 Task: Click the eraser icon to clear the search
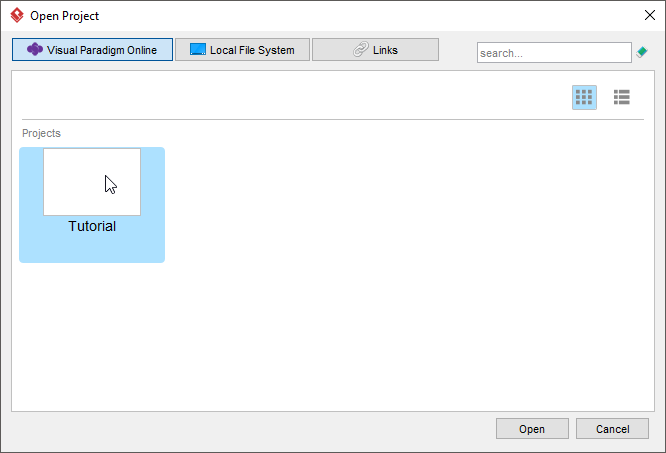(641, 52)
